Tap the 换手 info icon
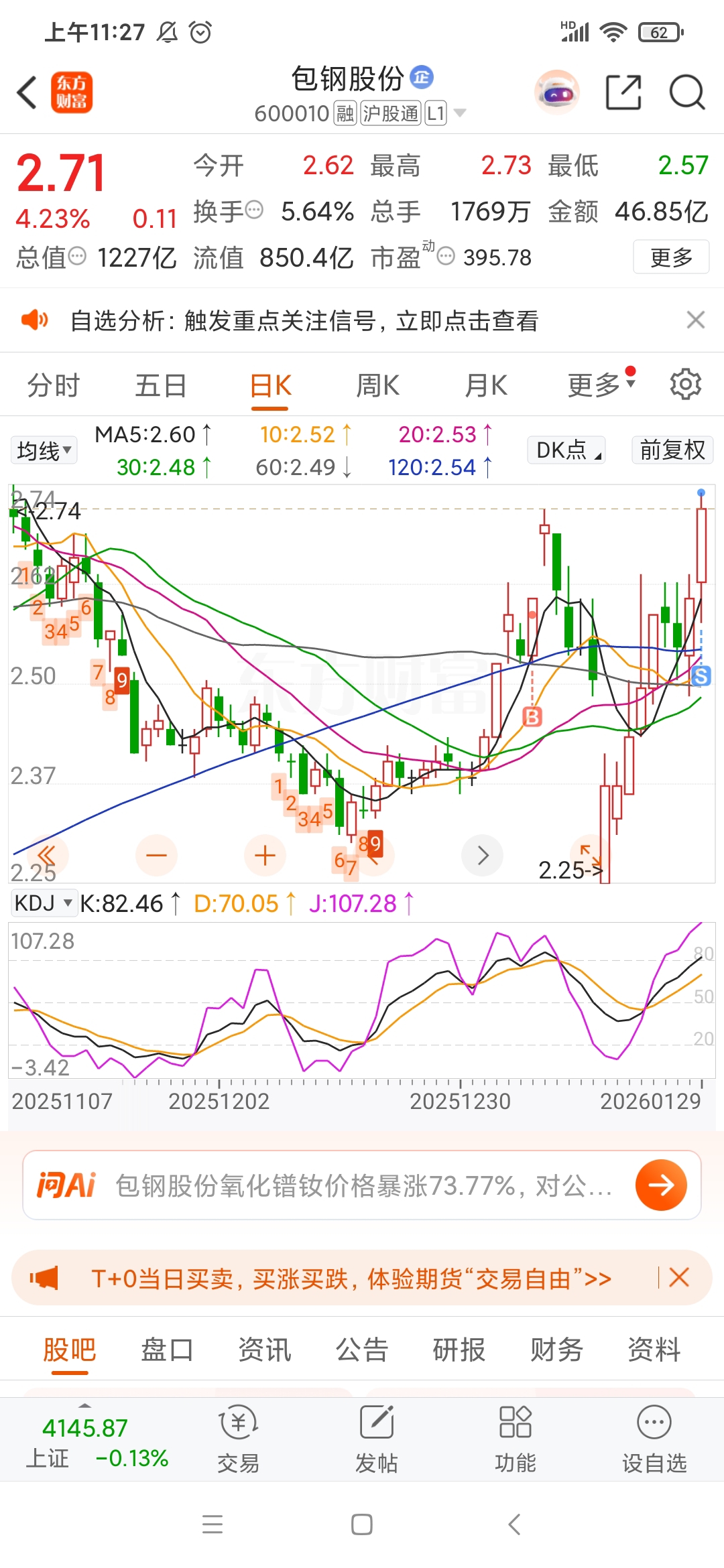Screen dimensions: 724x1568 click(254, 210)
